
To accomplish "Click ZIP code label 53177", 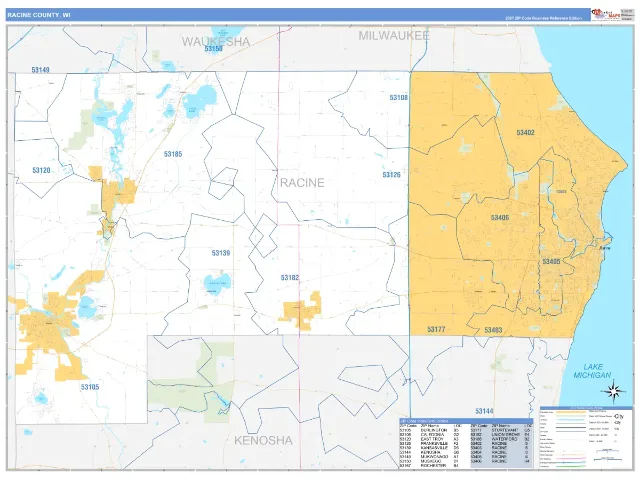I will click(436, 329).
